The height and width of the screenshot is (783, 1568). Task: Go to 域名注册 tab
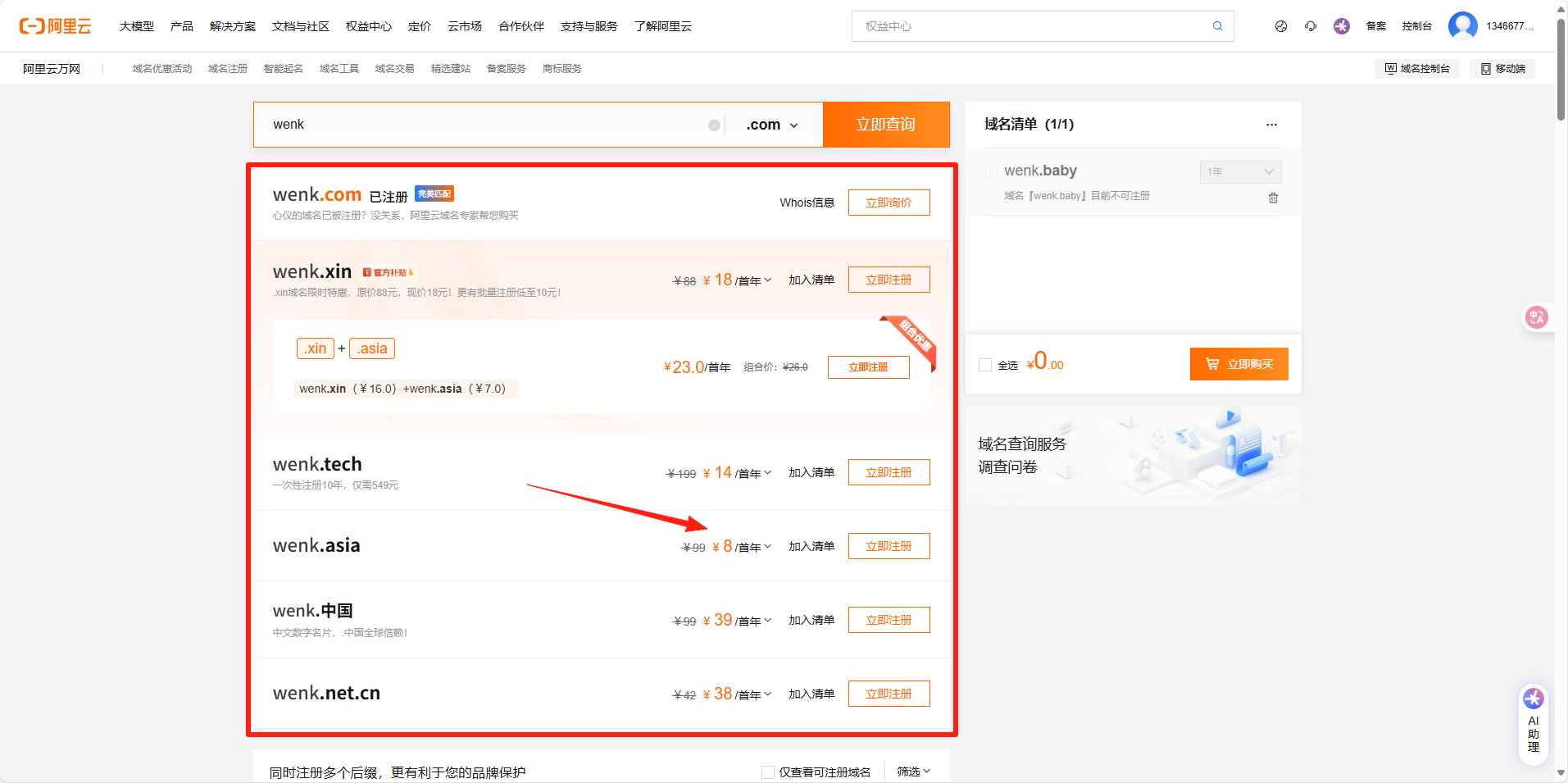click(228, 69)
